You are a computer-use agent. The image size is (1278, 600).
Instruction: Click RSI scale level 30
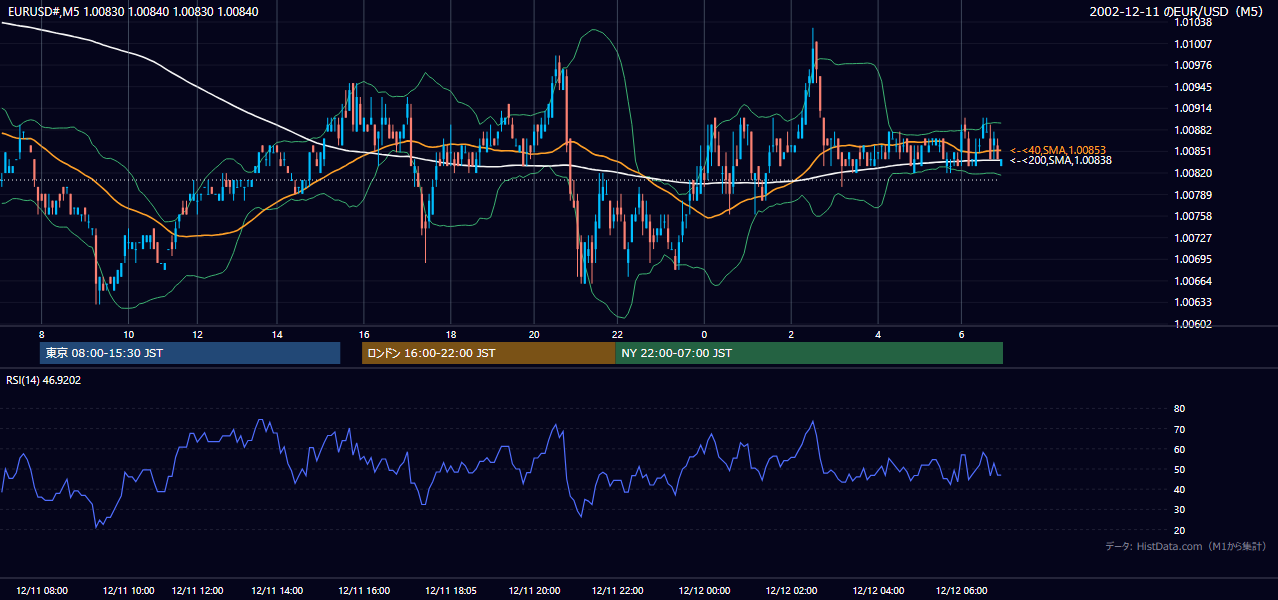point(1179,509)
